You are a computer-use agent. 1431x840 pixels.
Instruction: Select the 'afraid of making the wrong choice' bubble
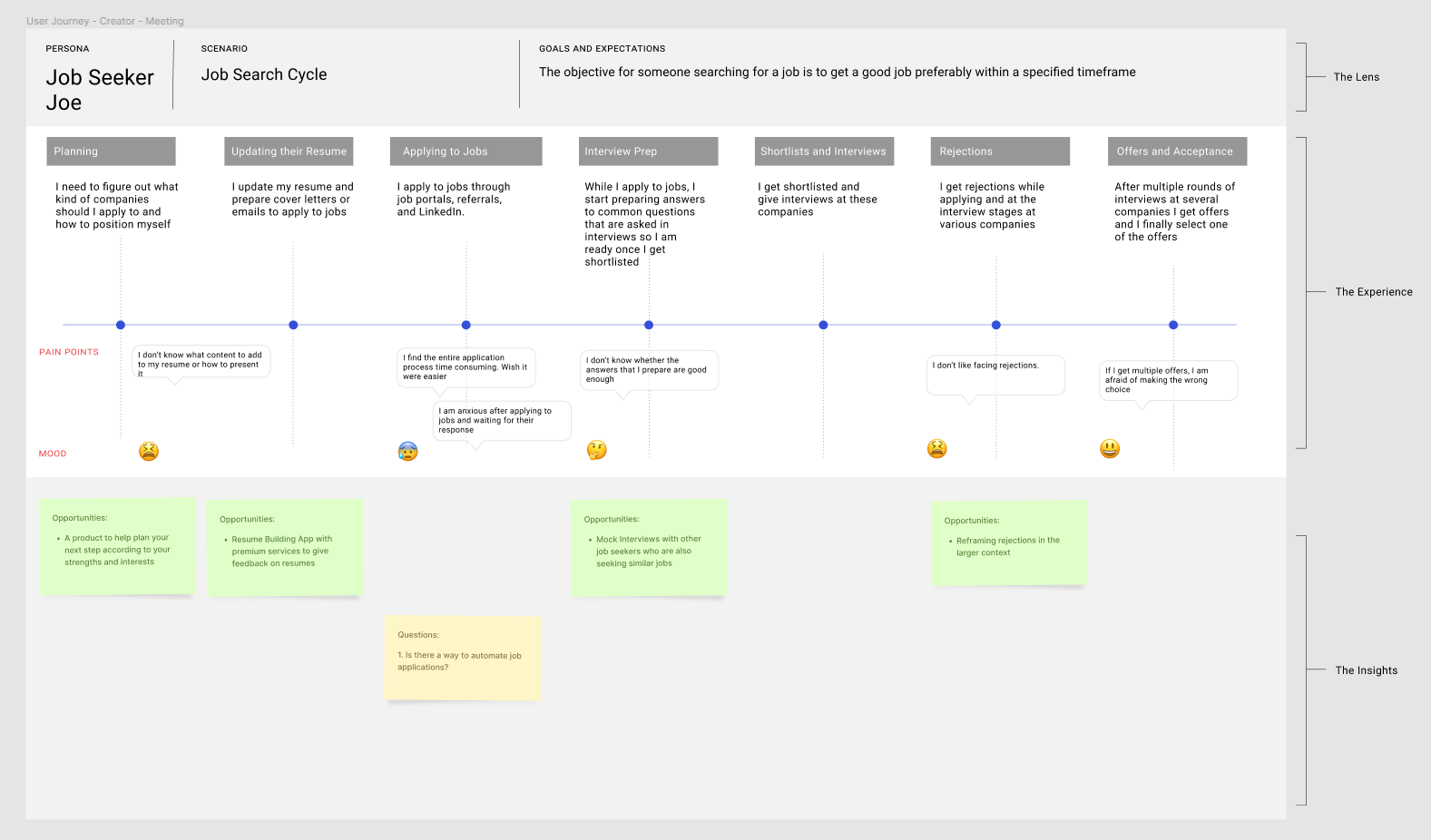pos(1169,380)
